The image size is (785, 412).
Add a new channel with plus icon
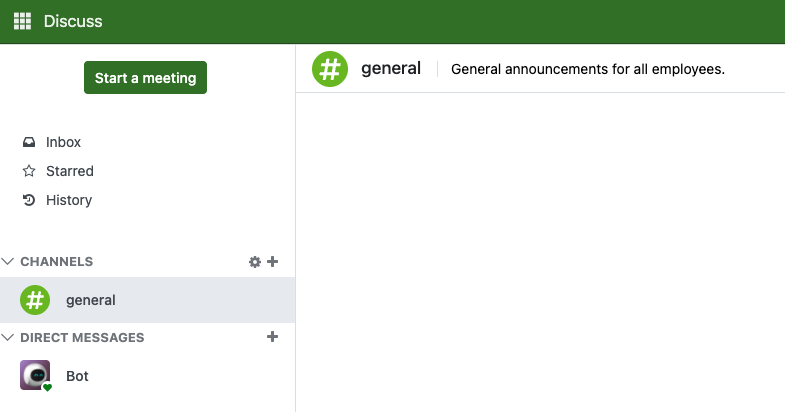273,262
